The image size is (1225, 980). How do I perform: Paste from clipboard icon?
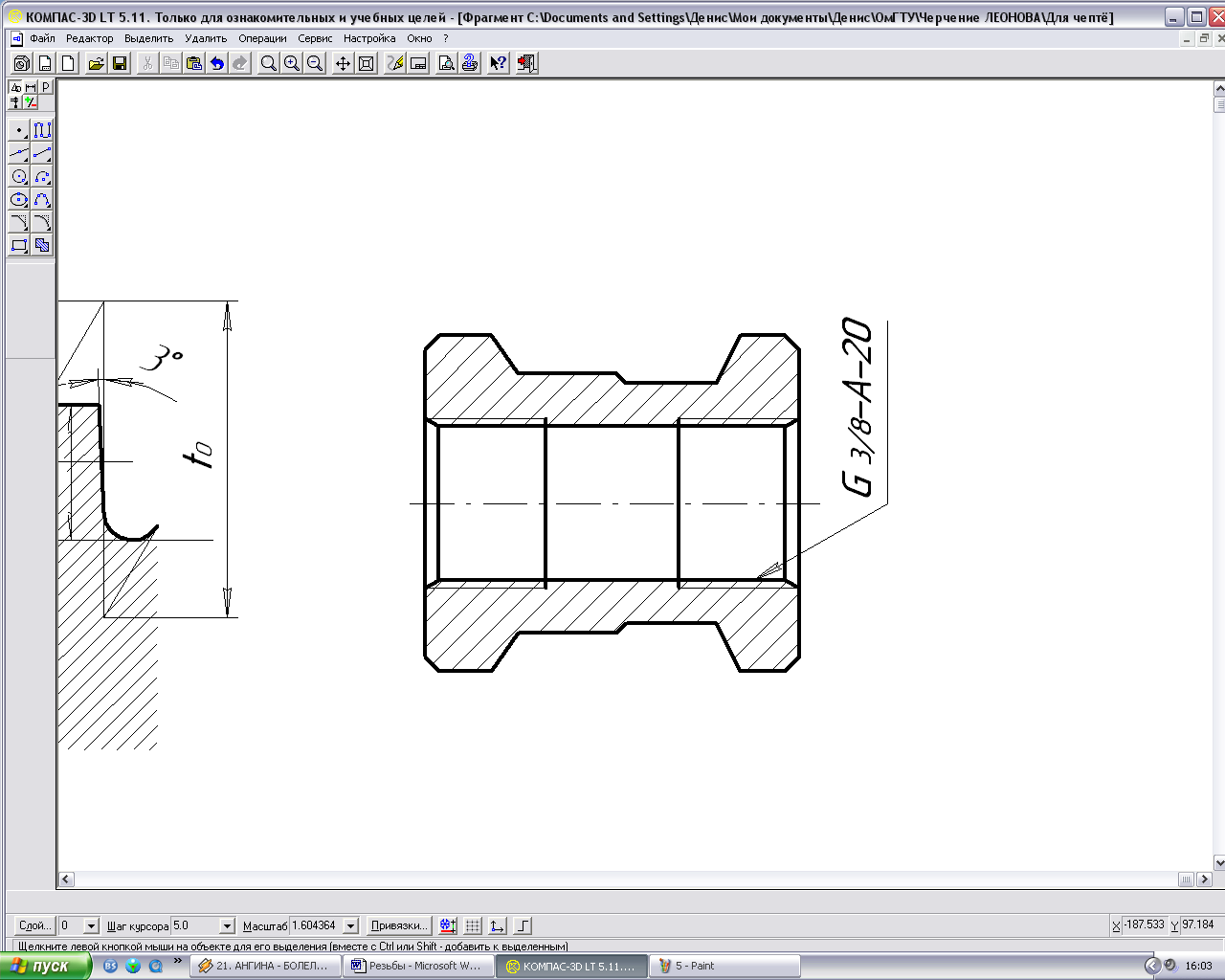point(193,63)
